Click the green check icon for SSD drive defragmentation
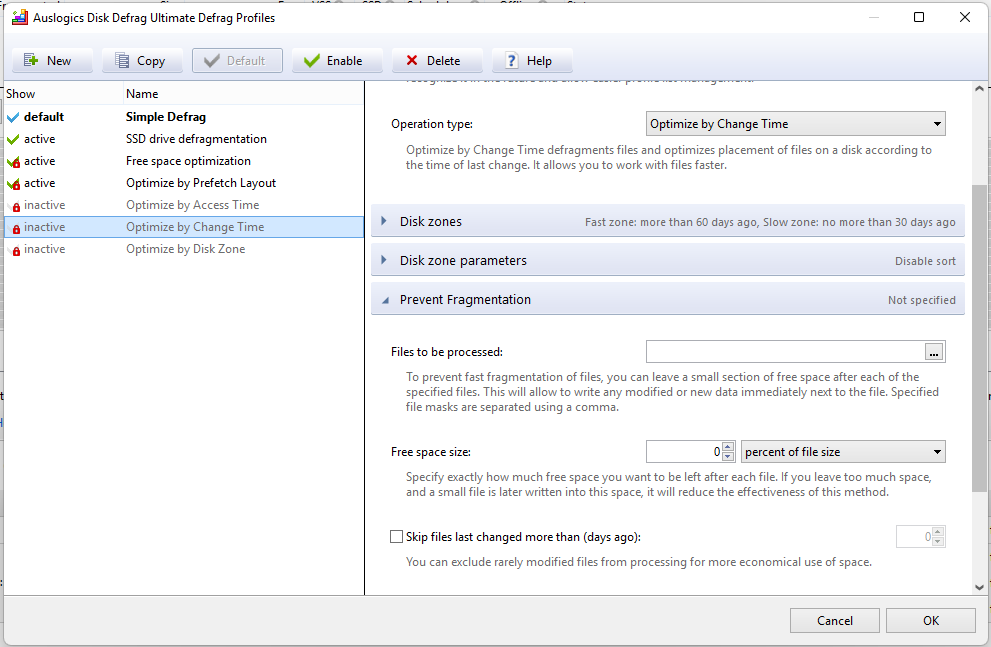The width and height of the screenshot is (991, 647). pyautogui.click(x=13, y=139)
